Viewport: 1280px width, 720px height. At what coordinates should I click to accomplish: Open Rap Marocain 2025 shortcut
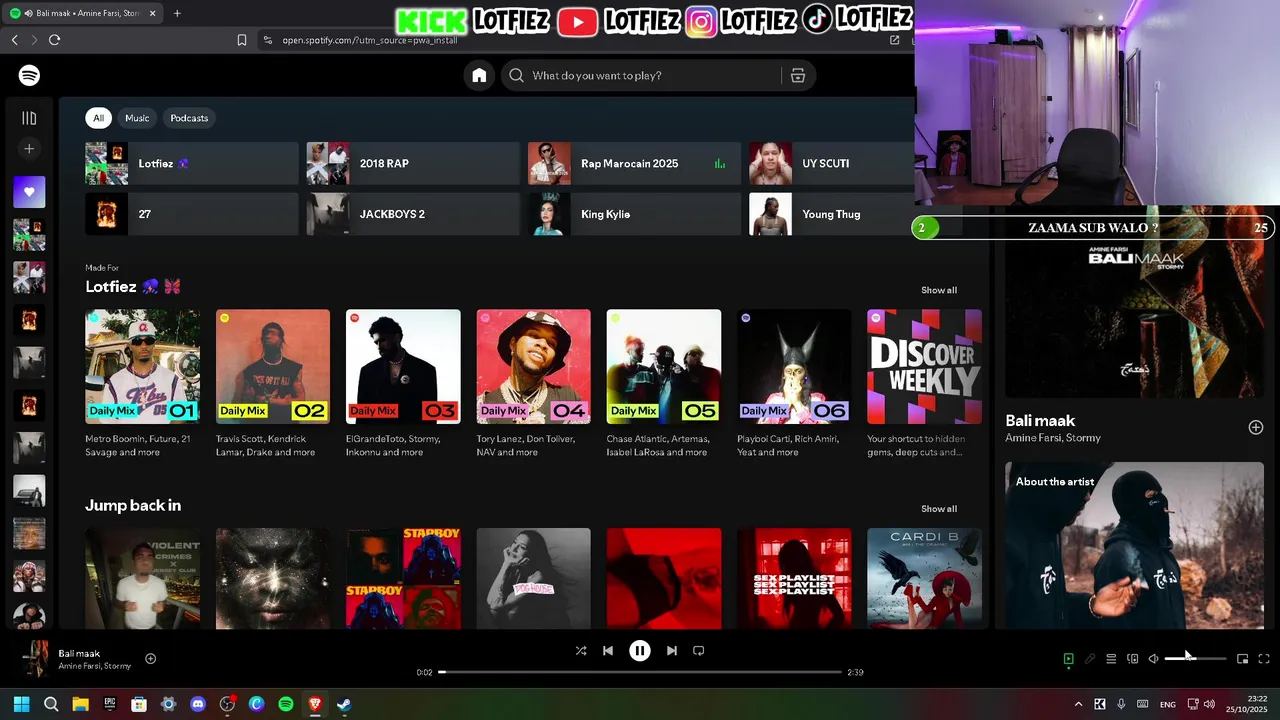click(x=634, y=163)
